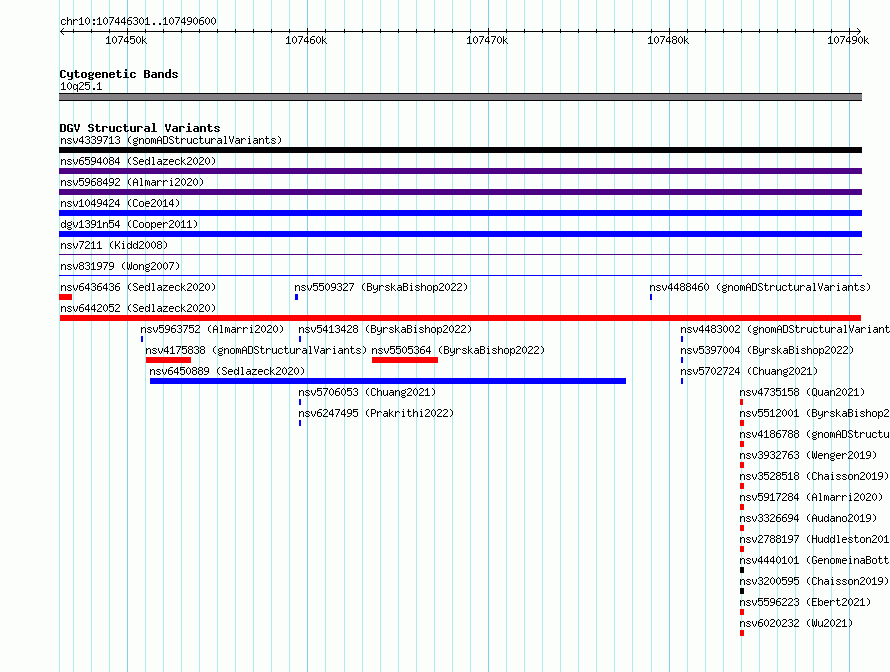Screen dimensions: 890x672
Task: Open the nsv3528518 (Chaisson2019) label
Action: pos(814,476)
